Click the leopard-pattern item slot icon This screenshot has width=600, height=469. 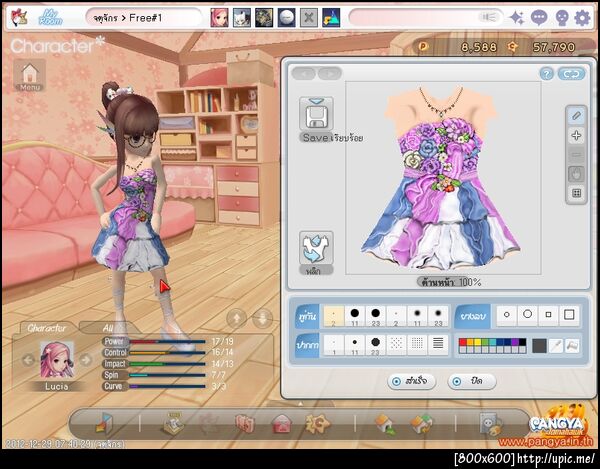264,18
